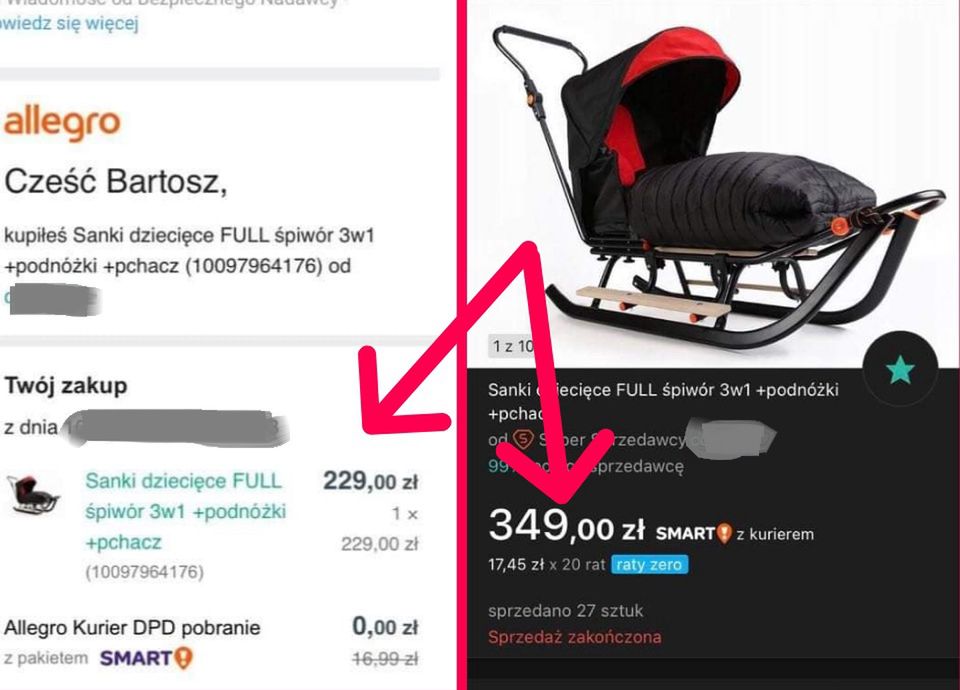Screen dimensions: 960x690
Task: Open the 'Sanki dziecięce FULL' purchase link
Action: 186,511
